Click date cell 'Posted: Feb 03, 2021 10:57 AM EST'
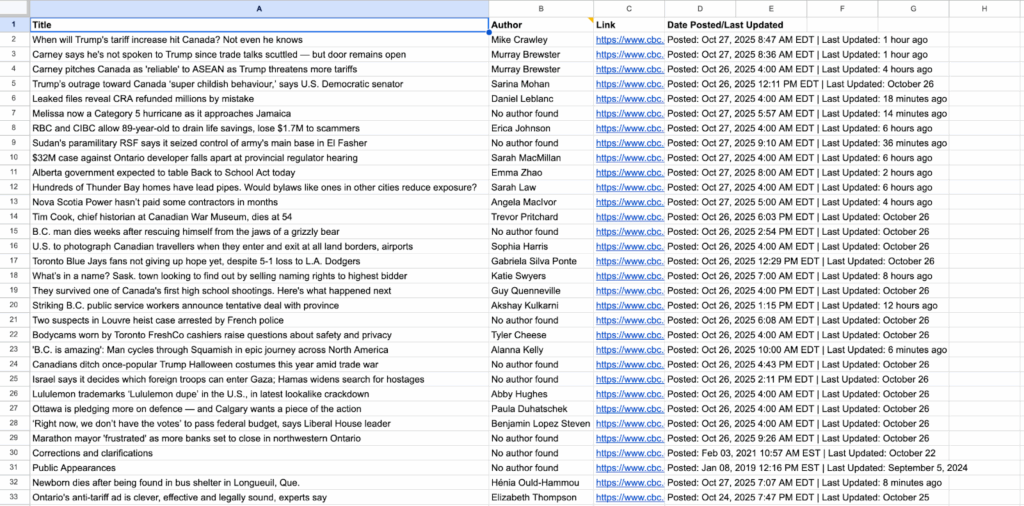Screen dimensions: 1024x506 (x=700, y=453)
